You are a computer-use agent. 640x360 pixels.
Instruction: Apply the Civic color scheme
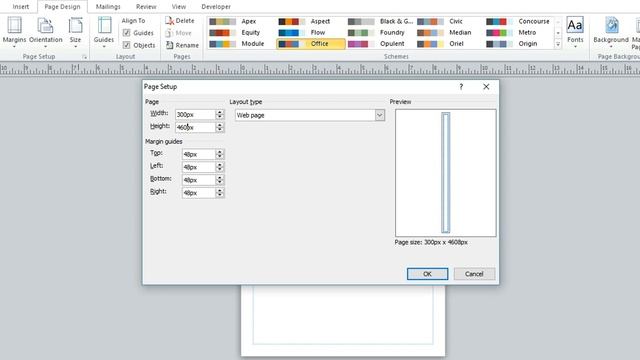coord(440,21)
